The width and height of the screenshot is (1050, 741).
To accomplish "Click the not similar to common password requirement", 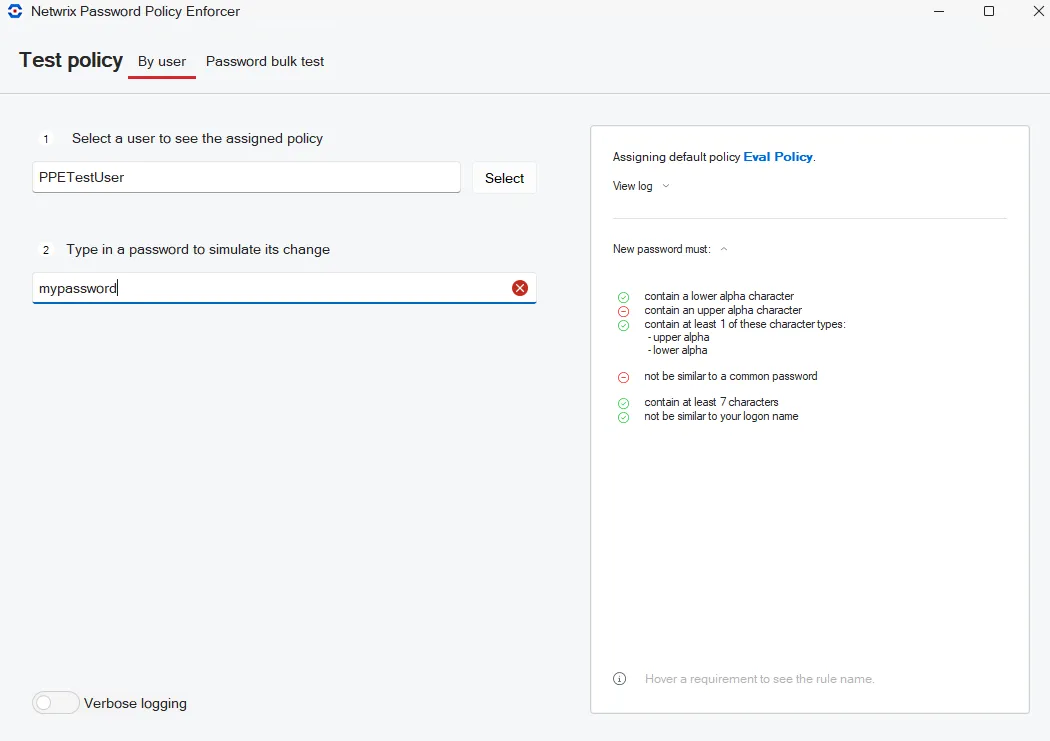I will coord(731,376).
